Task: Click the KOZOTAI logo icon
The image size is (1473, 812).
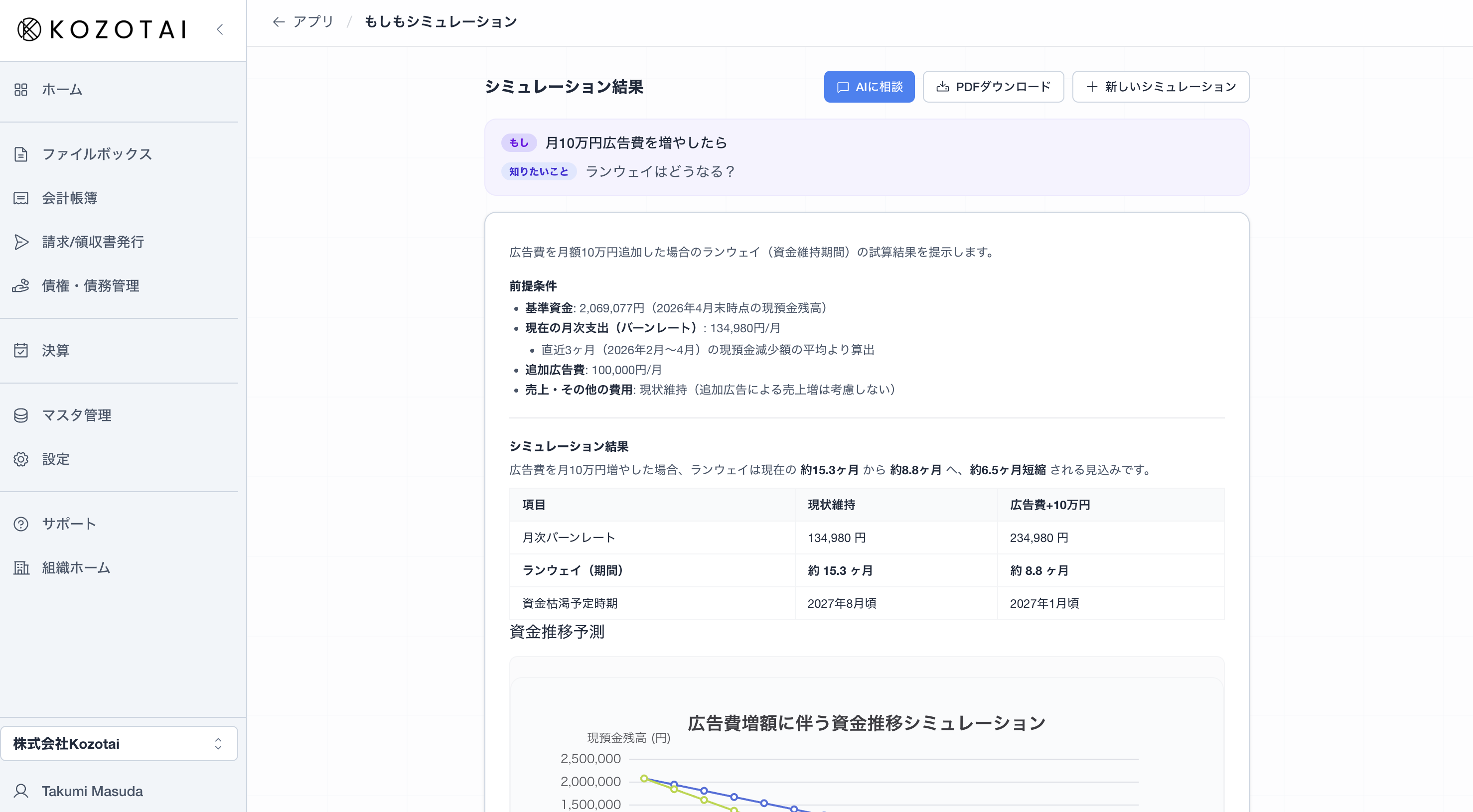Action: [x=29, y=29]
